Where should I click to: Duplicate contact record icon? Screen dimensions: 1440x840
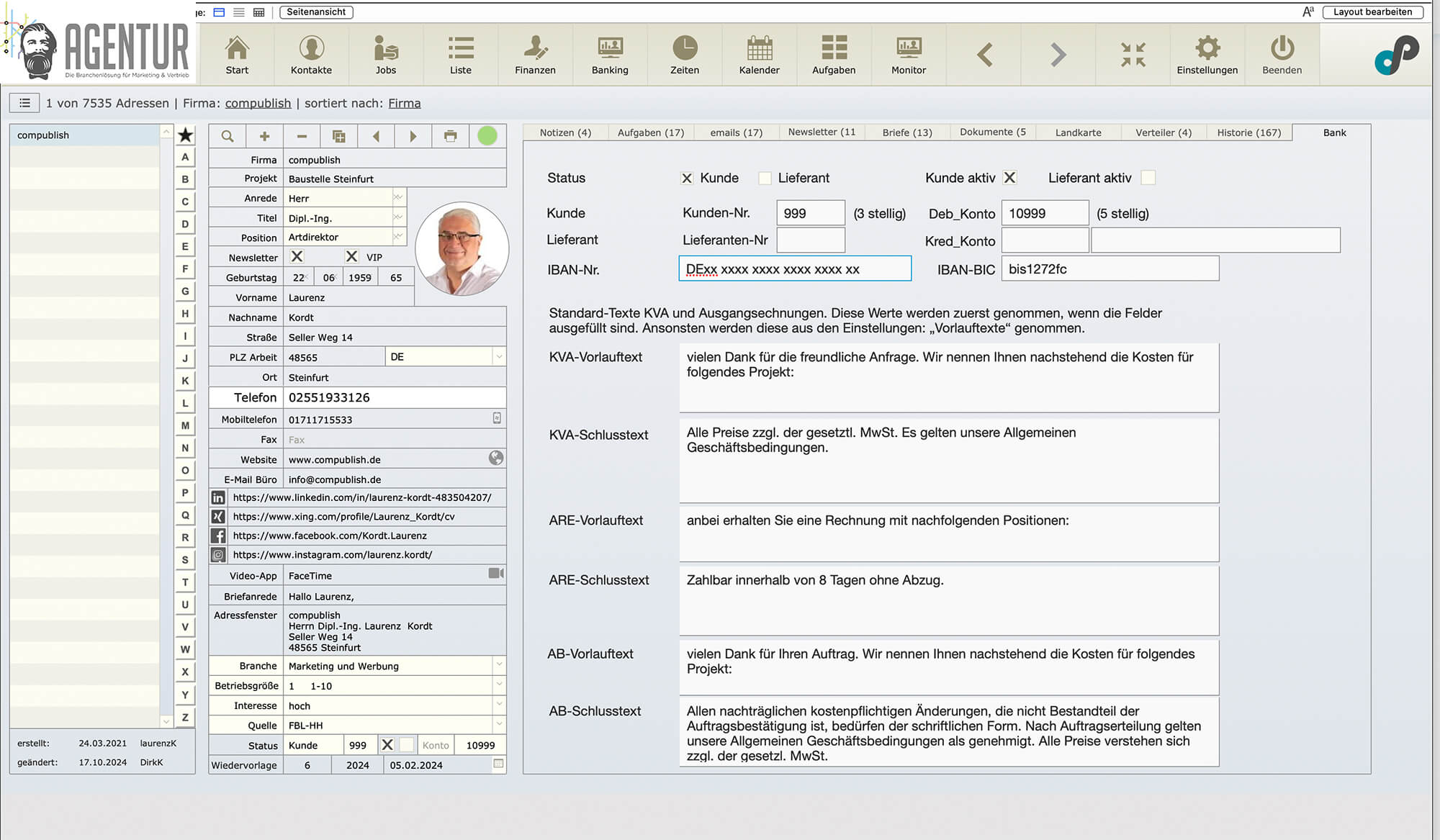tap(339, 136)
